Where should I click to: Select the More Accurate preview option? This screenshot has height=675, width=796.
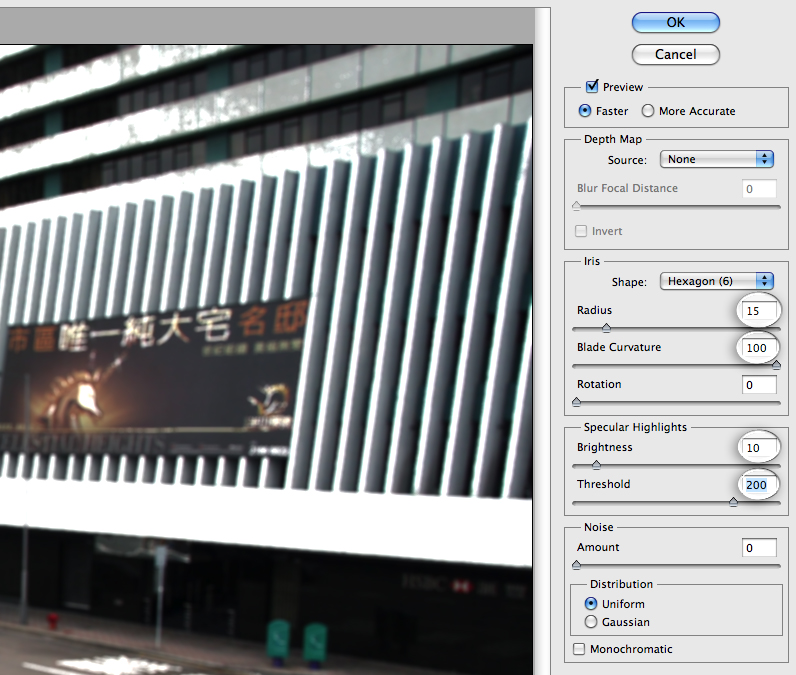tap(648, 111)
